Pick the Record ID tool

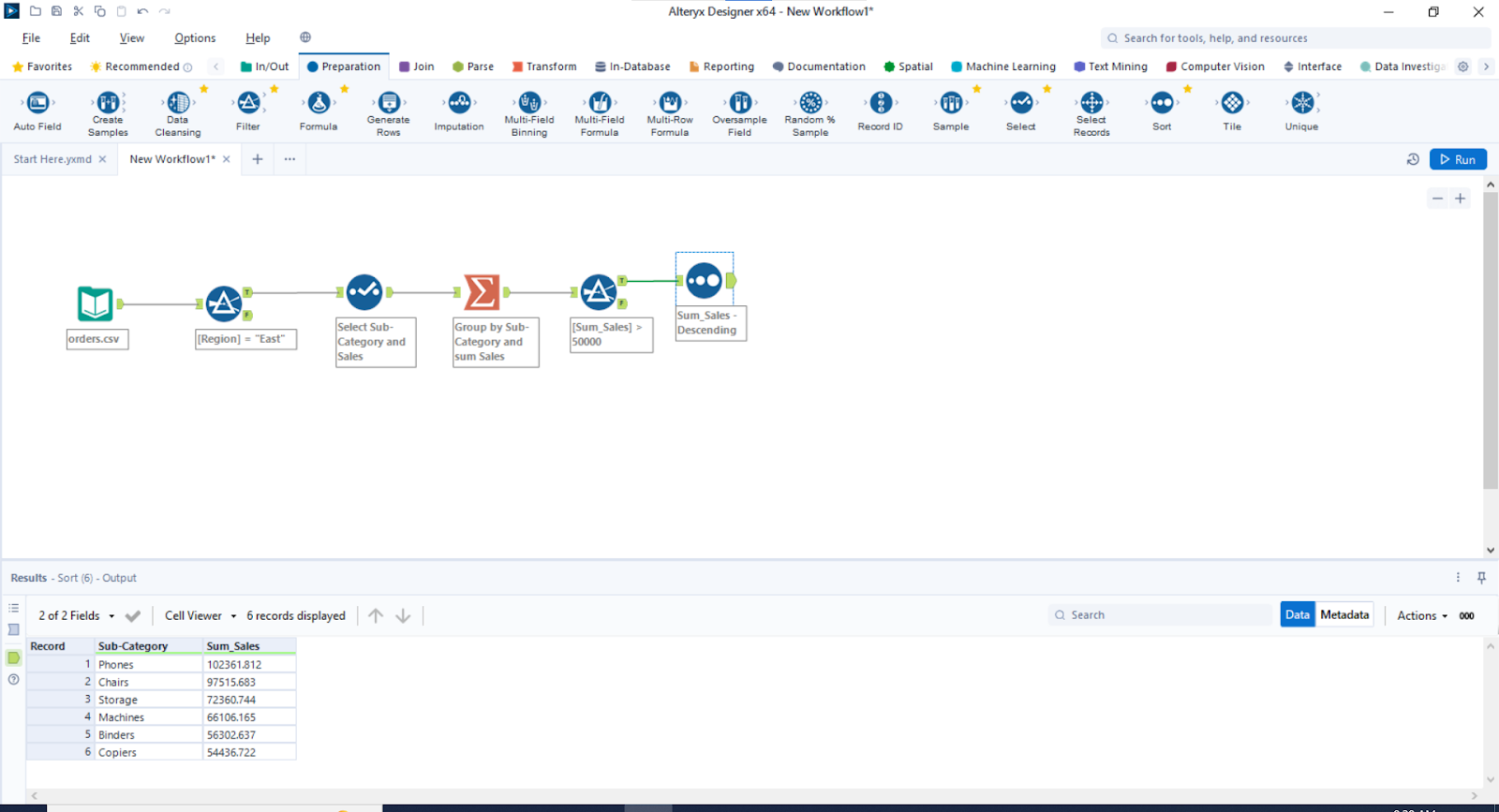click(x=881, y=111)
